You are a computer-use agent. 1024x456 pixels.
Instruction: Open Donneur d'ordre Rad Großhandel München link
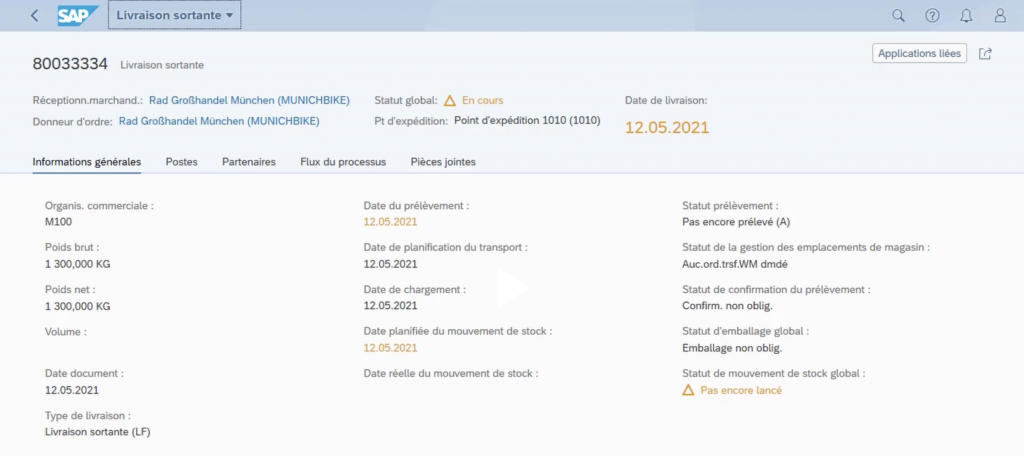(x=219, y=121)
